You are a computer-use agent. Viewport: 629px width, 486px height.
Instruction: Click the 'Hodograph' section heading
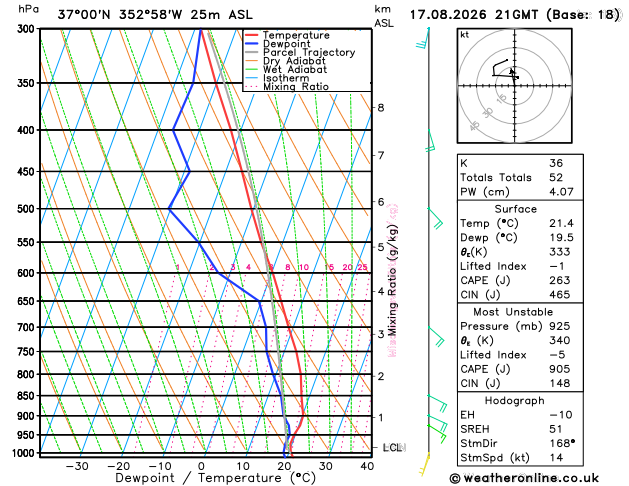515,401
